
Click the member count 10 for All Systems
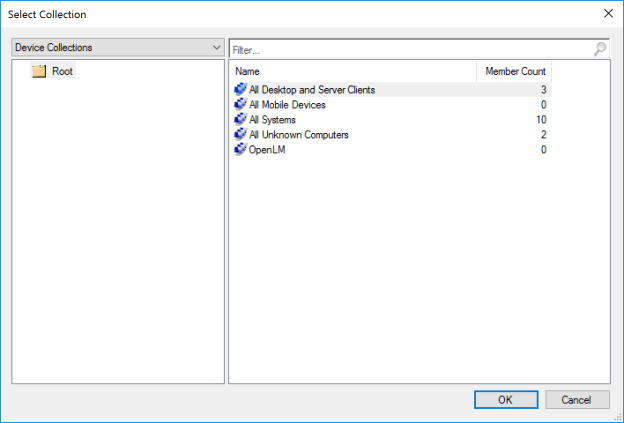[x=540, y=120]
